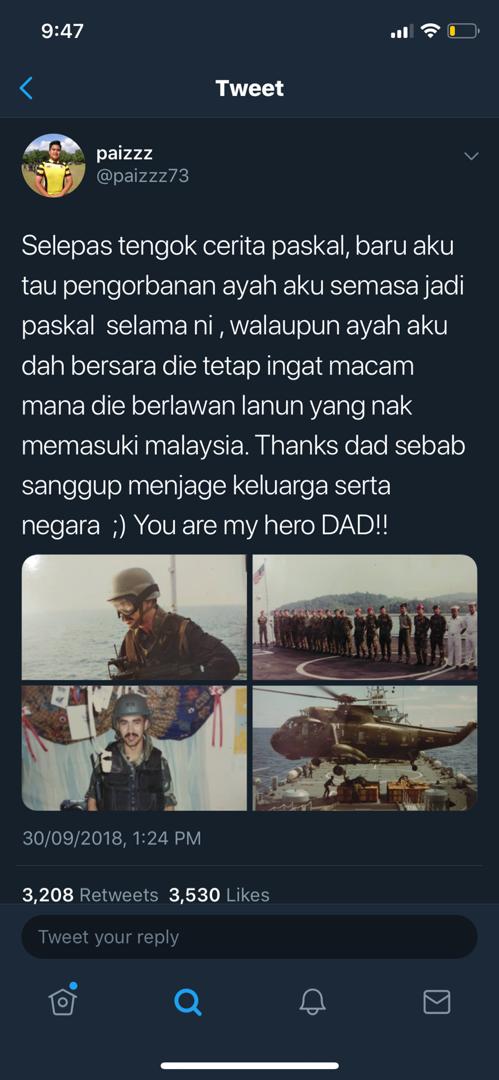This screenshot has height=1080, width=499.
Task: Open the Notifications bell tab
Action: [312, 1001]
